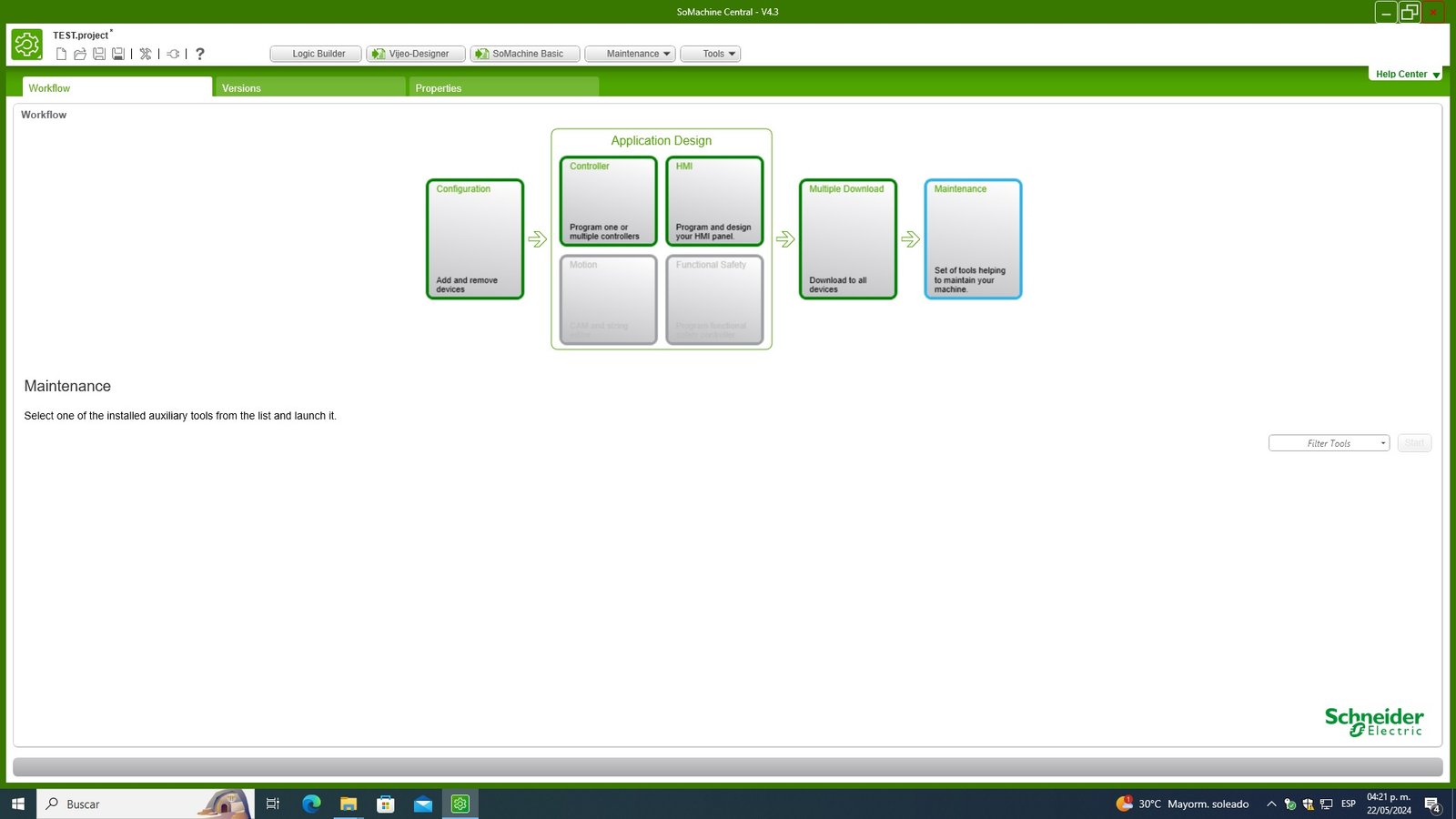Create a new project with the blank page icon
Screen dimensions: 1456x819
click(61, 54)
